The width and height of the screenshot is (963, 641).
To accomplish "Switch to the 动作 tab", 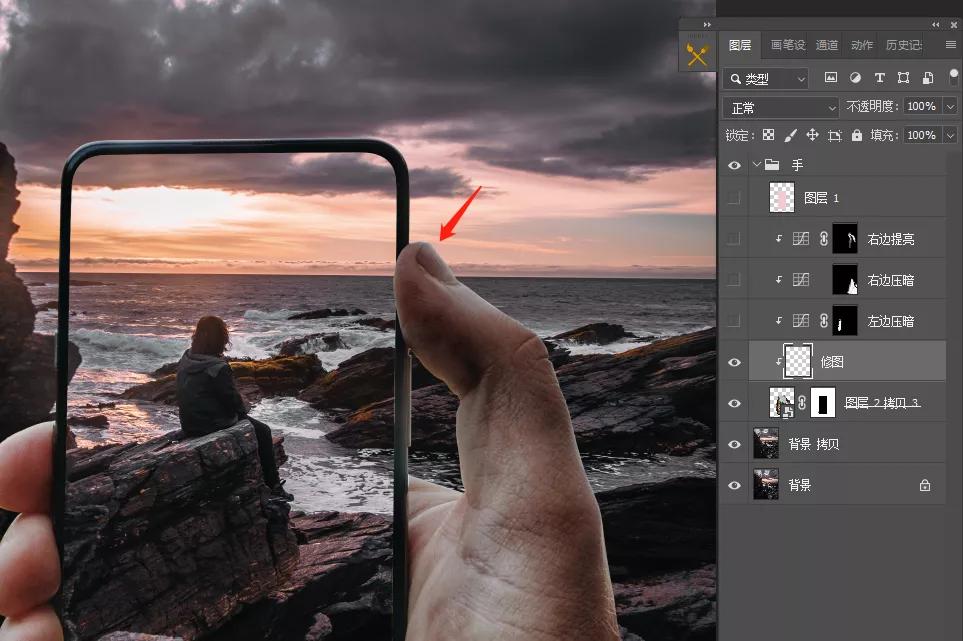I will coord(862,45).
